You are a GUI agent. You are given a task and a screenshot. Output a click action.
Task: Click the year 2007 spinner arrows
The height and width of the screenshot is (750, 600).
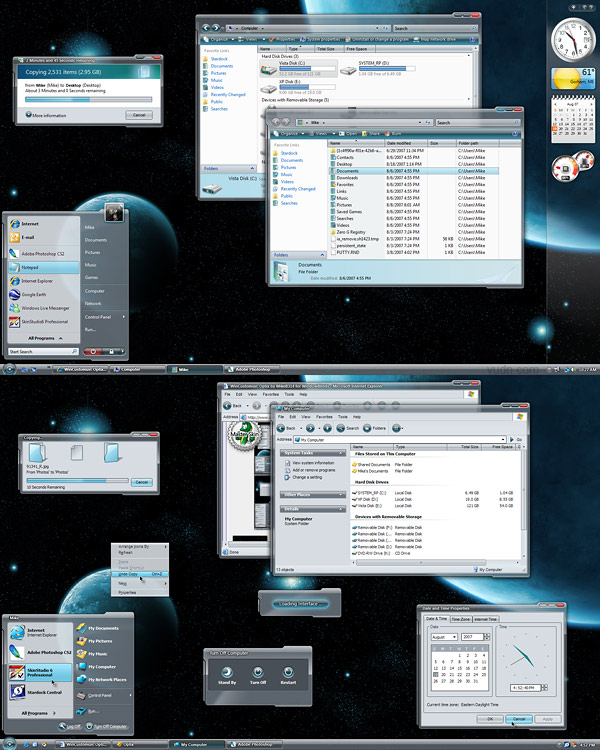(x=487, y=637)
